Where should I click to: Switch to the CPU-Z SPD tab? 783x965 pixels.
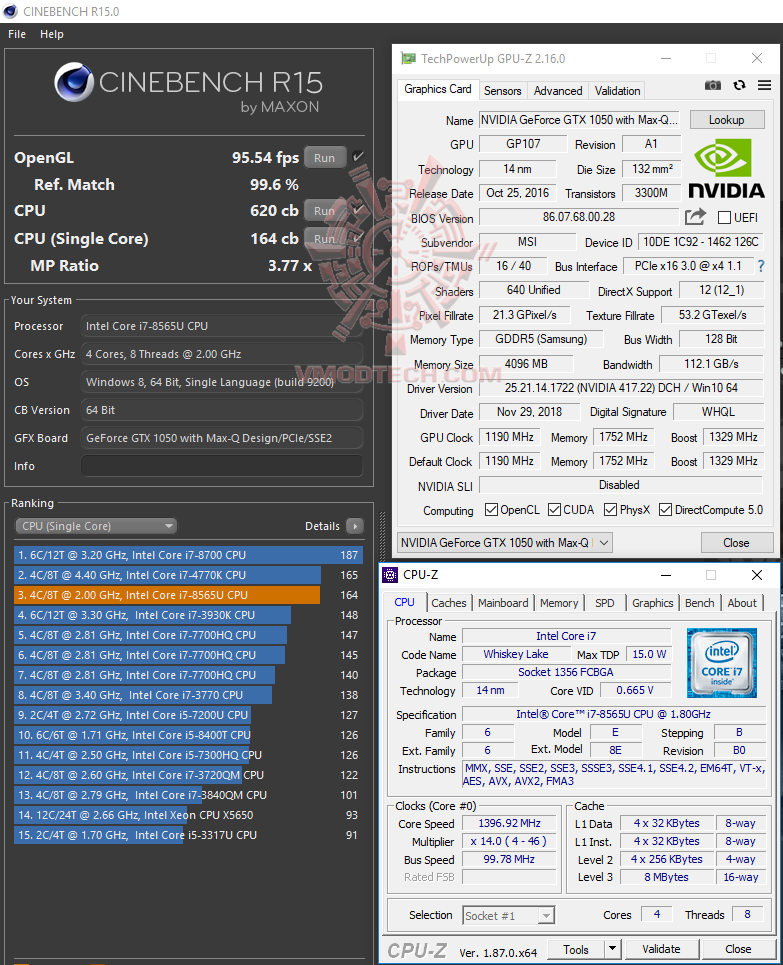604,603
